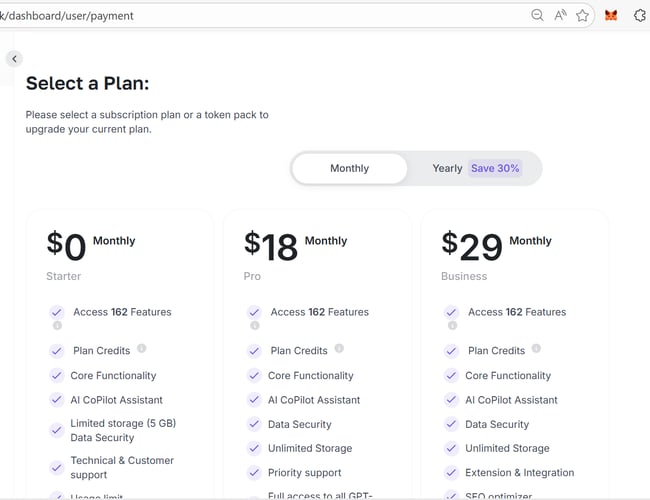The height and width of the screenshot is (500, 650).
Task: Switch billing to Yearly plan
Action: tap(447, 168)
